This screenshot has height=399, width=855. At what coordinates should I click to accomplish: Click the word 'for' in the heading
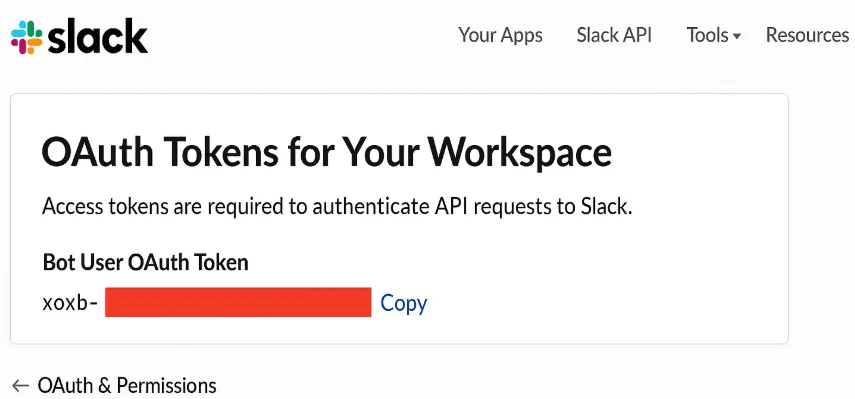(298, 152)
